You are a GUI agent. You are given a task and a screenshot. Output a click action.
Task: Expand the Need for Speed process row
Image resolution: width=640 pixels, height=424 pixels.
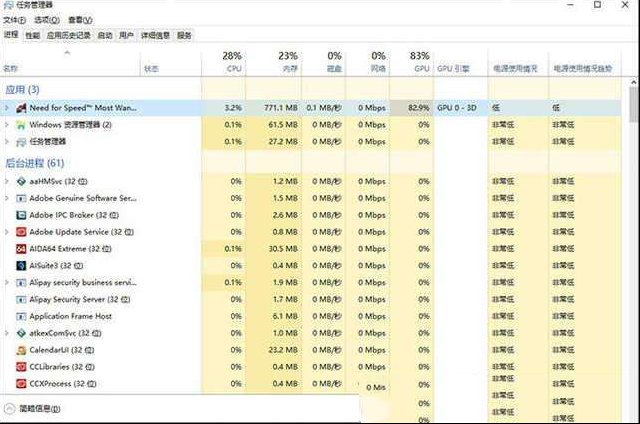[7, 108]
